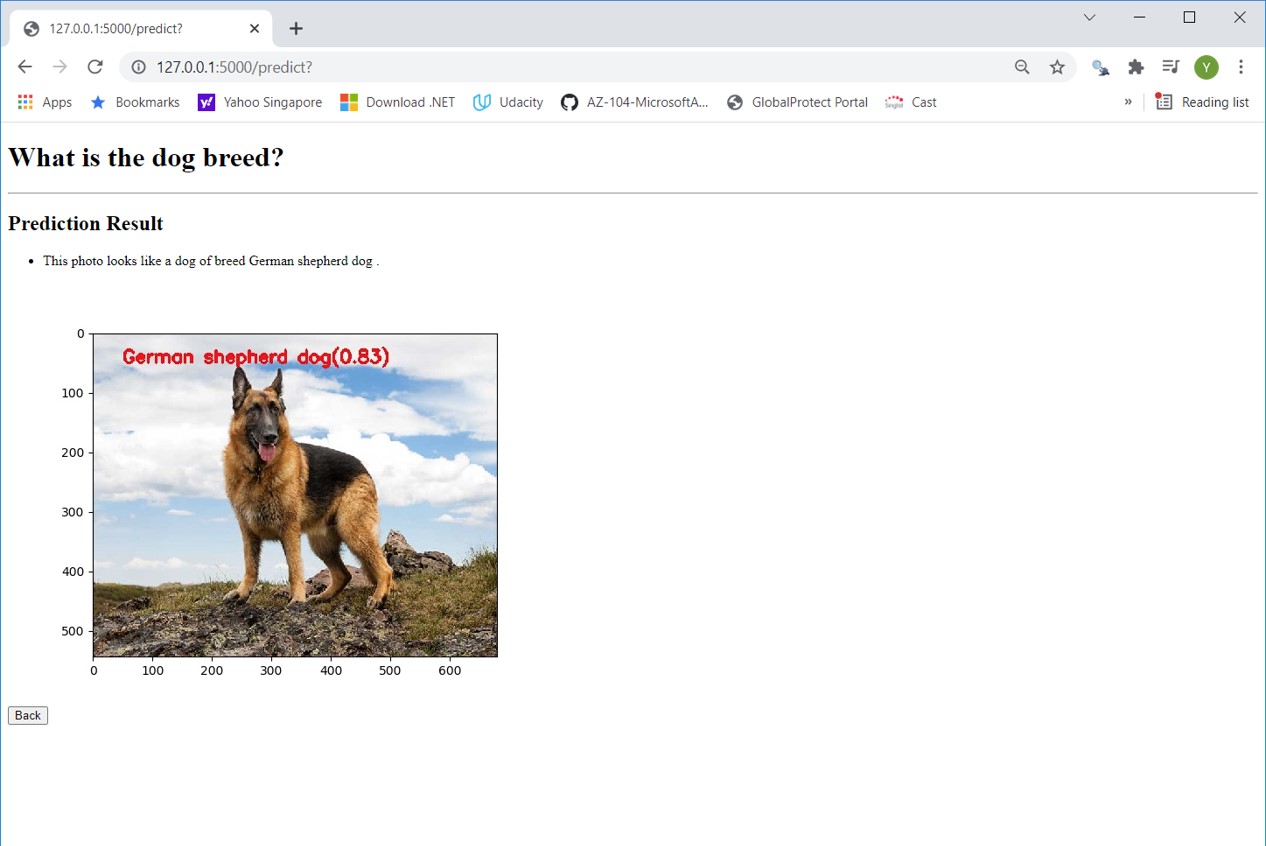Image resolution: width=1266 pixels, height=846 pixels.
Task: Open the tab search chevron
Action: pyautogui.click(x=1089, y=17)
